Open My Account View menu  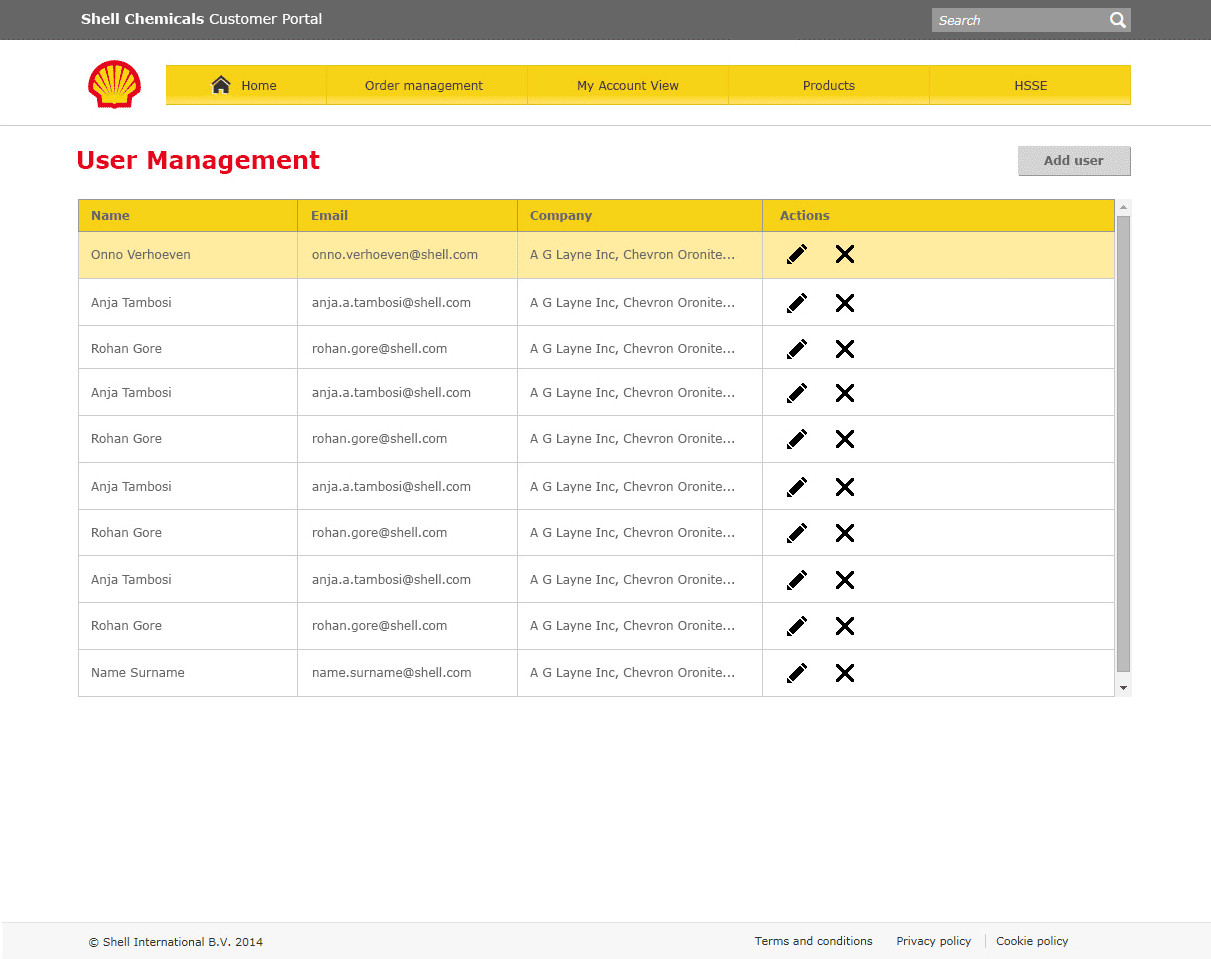click(x=628, y=85)
